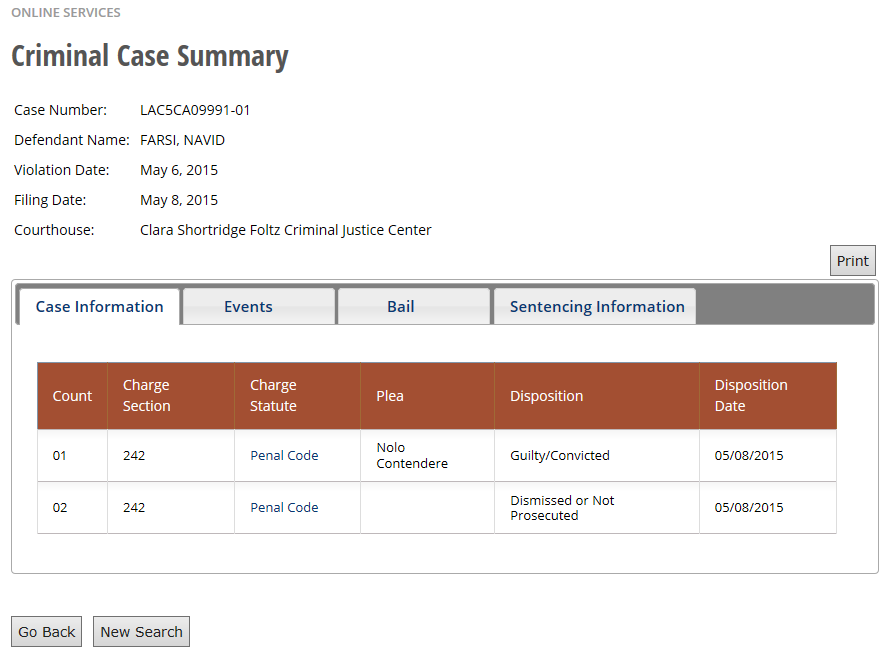
Task: Click violation date May 6, 2015
Action: click(179, 170)
